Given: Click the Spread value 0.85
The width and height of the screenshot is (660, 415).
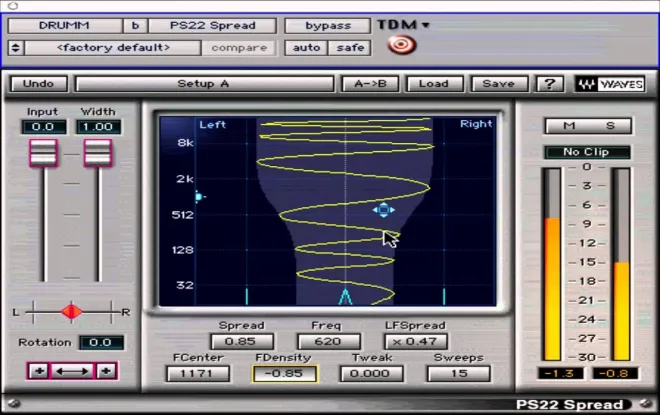Looking at the screenshot, I should click(242, 341).
